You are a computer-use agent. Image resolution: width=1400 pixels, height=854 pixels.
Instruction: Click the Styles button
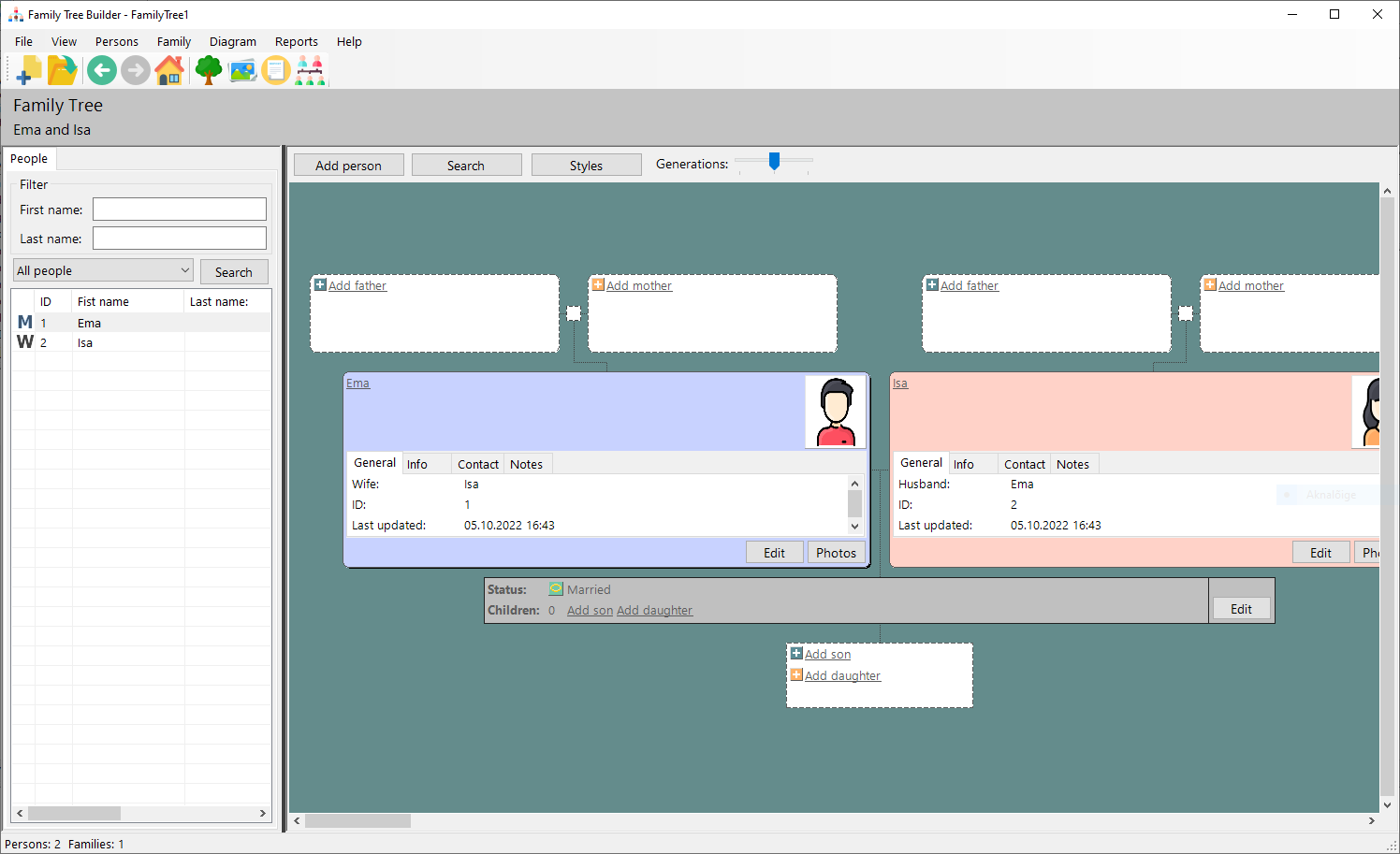click(x=586, y=166)
